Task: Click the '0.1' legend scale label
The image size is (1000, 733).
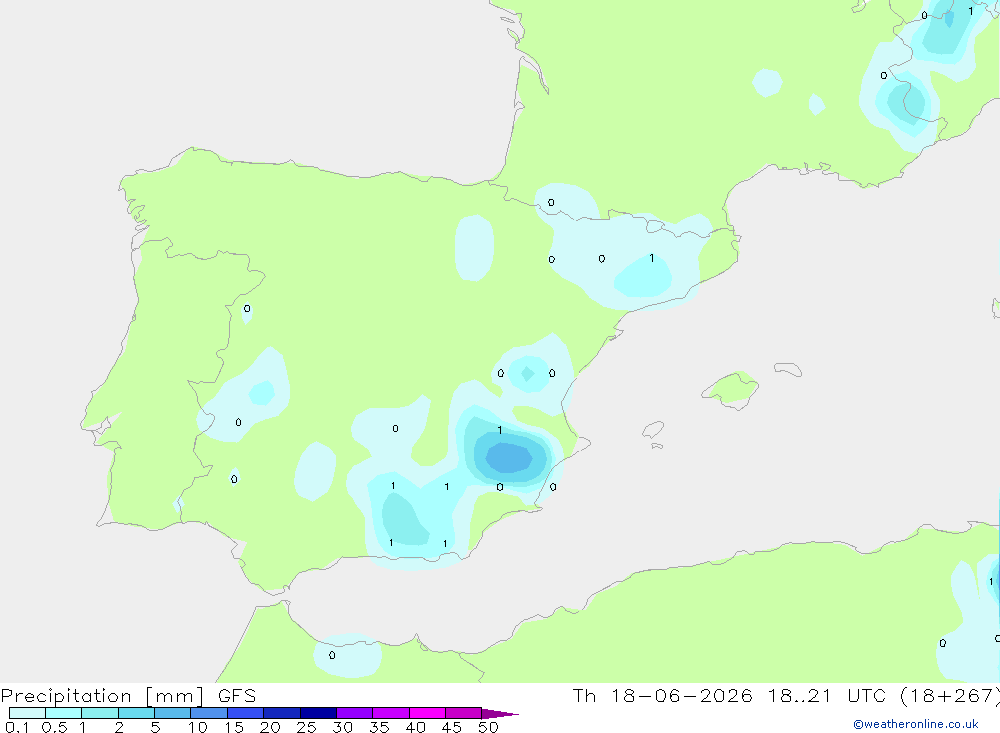Action: click(17, 727)
